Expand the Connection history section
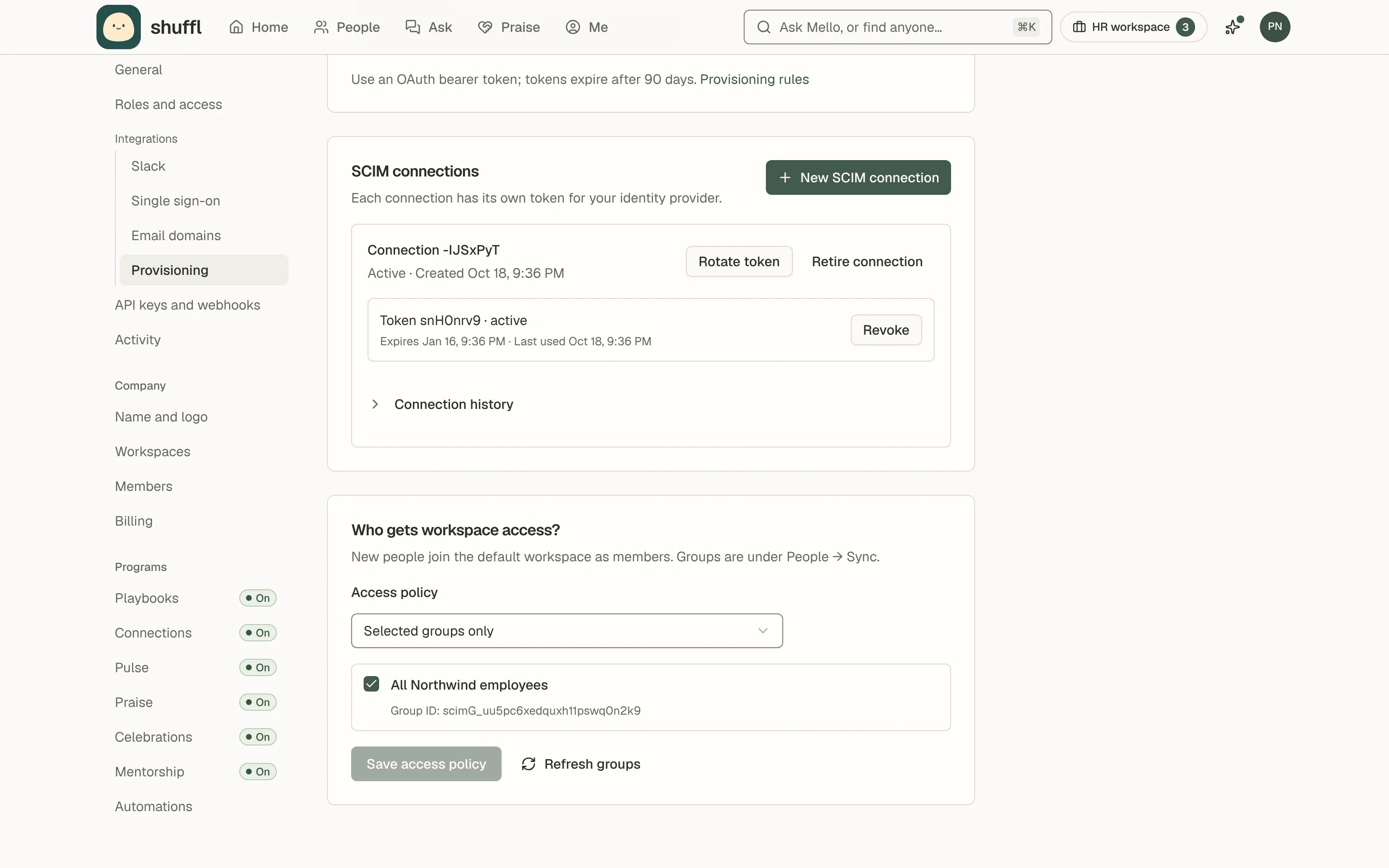 pos(441,404)
